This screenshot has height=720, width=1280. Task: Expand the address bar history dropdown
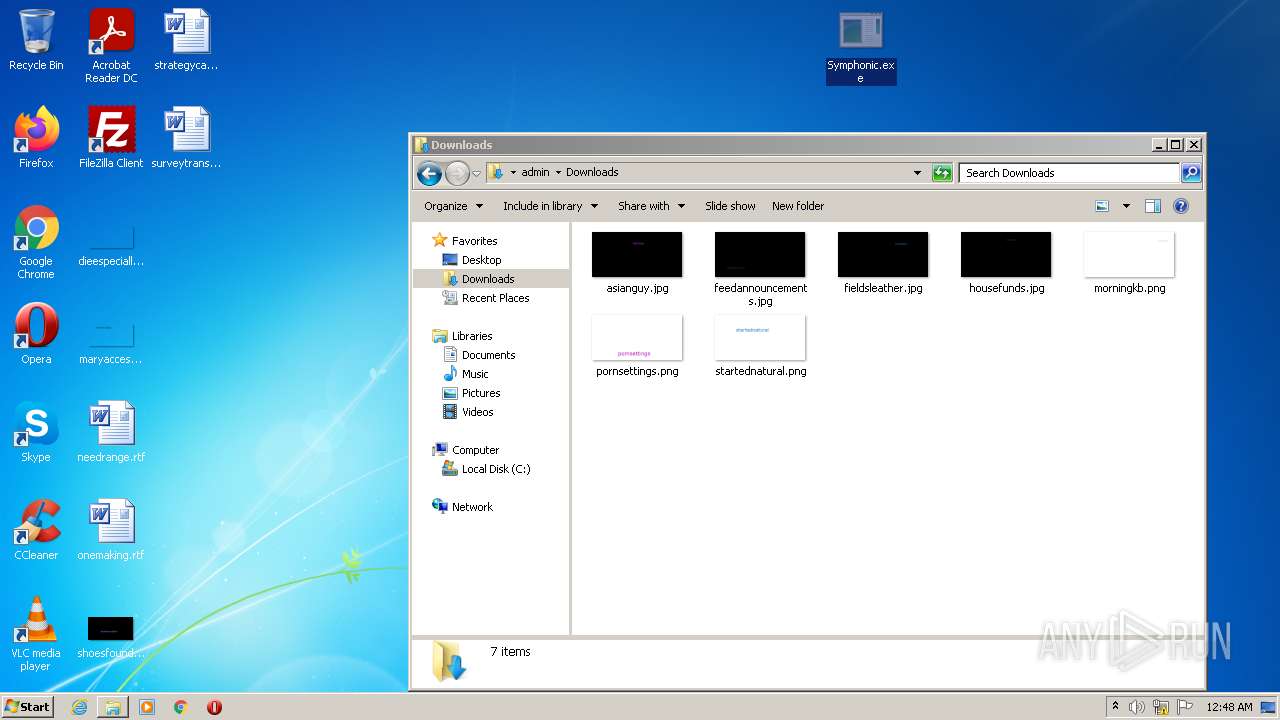(x=917, y=173)
